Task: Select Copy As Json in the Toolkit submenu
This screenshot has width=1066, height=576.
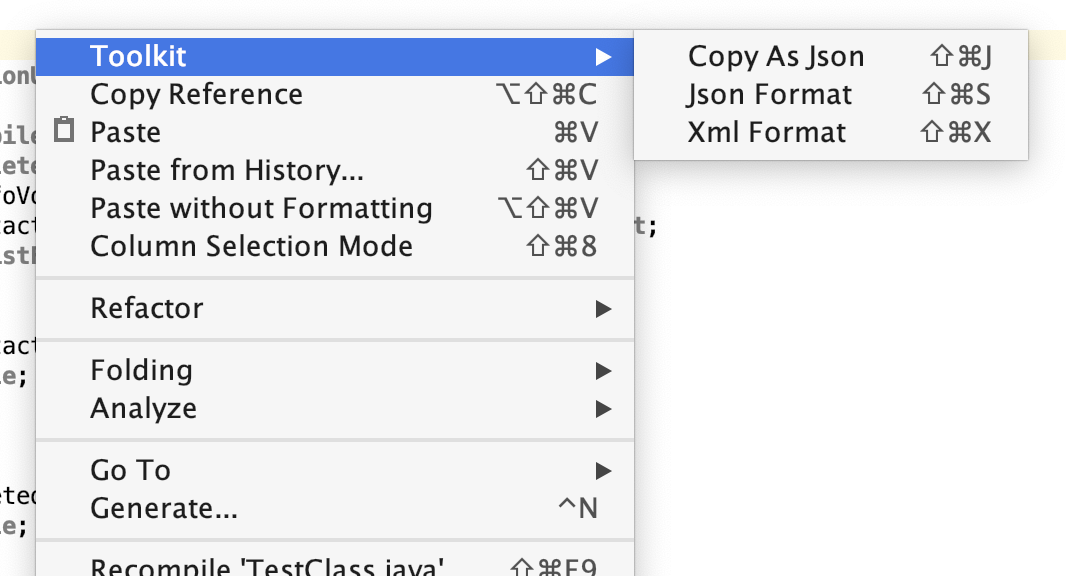Action: point(775,56)
